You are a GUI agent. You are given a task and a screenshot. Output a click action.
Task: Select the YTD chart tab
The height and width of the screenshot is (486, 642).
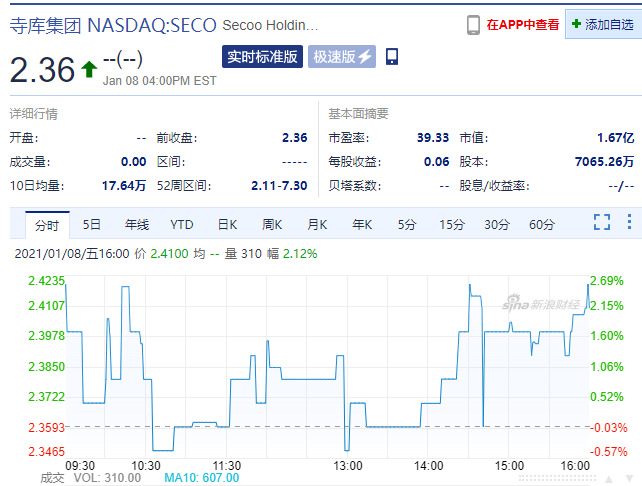(182, 225)
